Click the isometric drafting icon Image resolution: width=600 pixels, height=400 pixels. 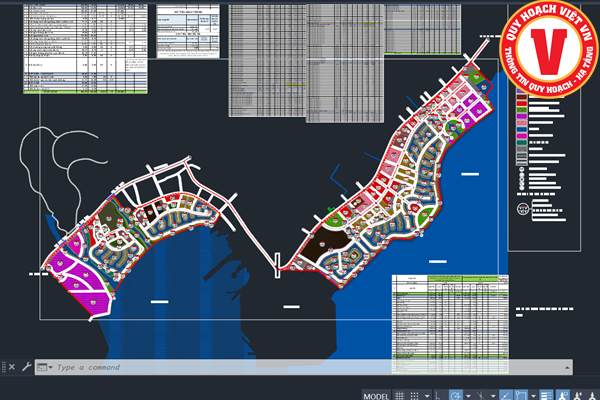point(480,395)
